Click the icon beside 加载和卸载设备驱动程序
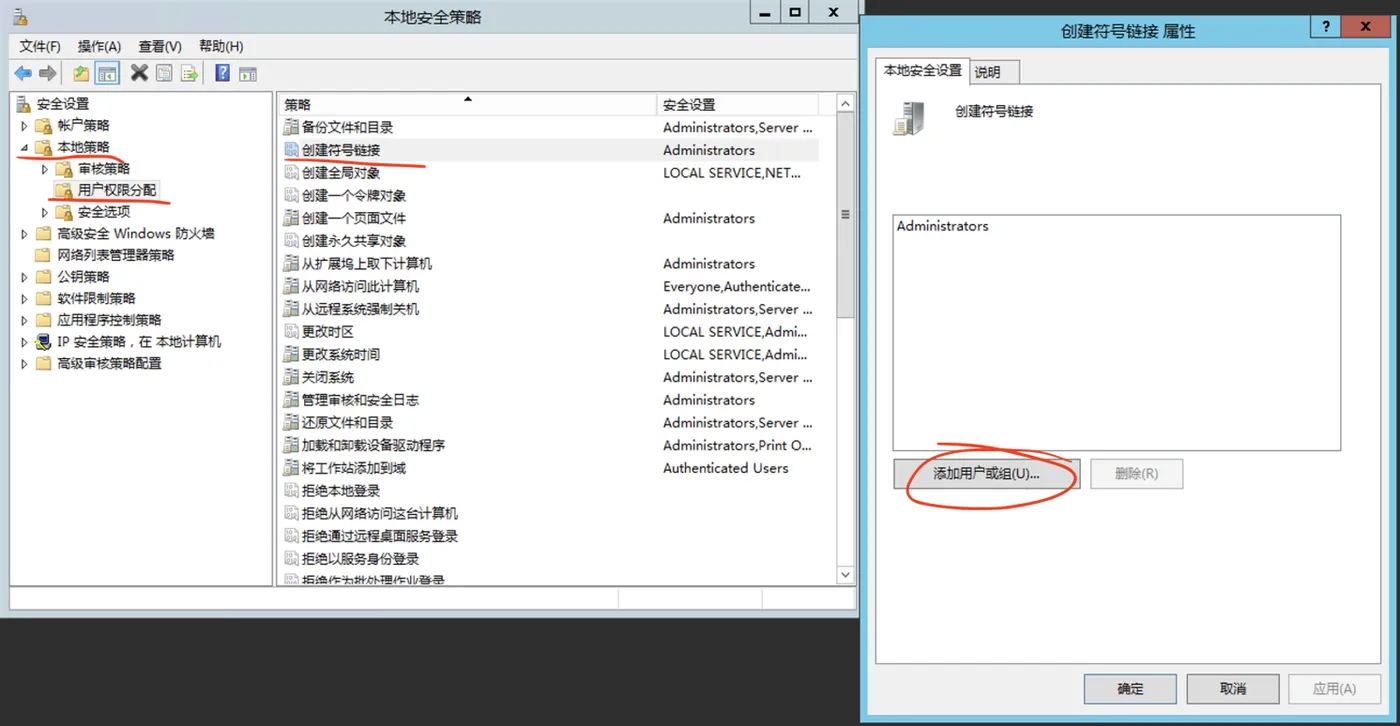Screen dimensions: 1400x726 click(291, 445)
